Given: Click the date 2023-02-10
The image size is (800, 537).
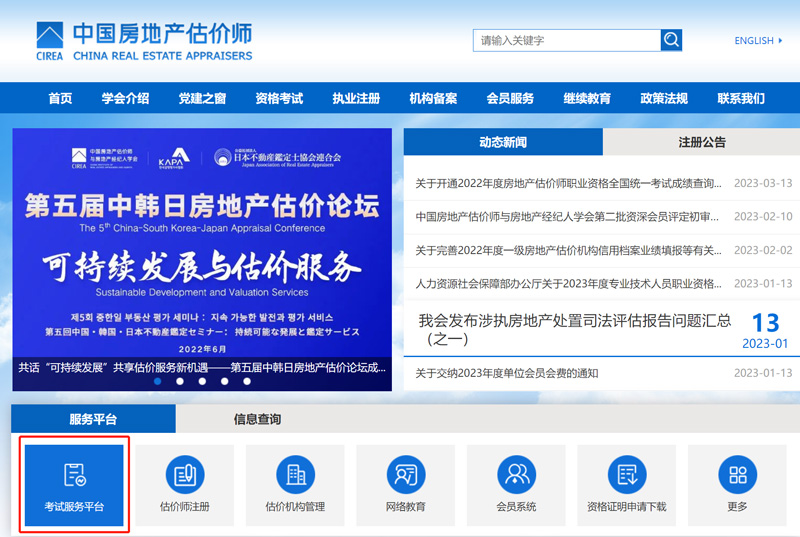Looking at the screenshot, I should click(763, 217).
